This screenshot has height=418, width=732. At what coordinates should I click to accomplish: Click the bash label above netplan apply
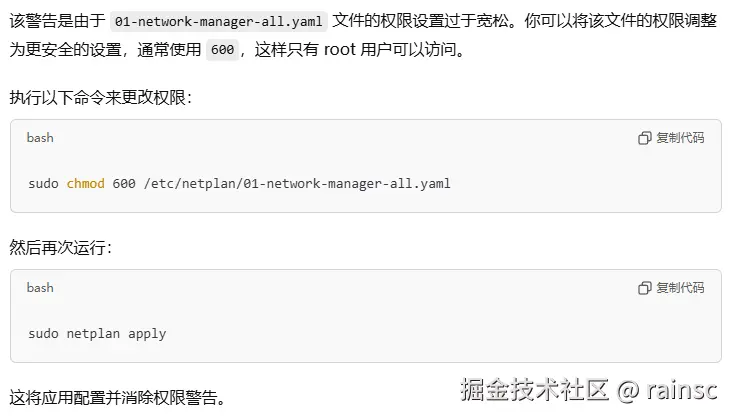(x=40, y=288)
